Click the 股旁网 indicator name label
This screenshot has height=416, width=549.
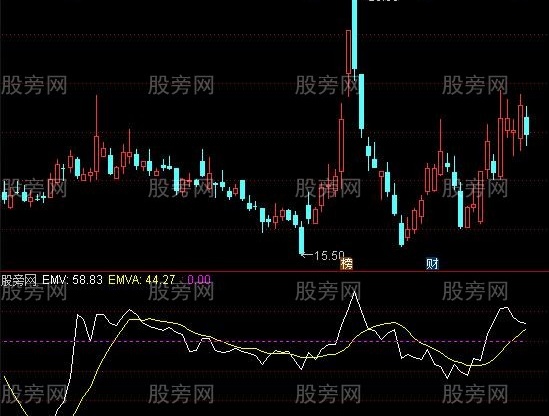click(19, 280)
